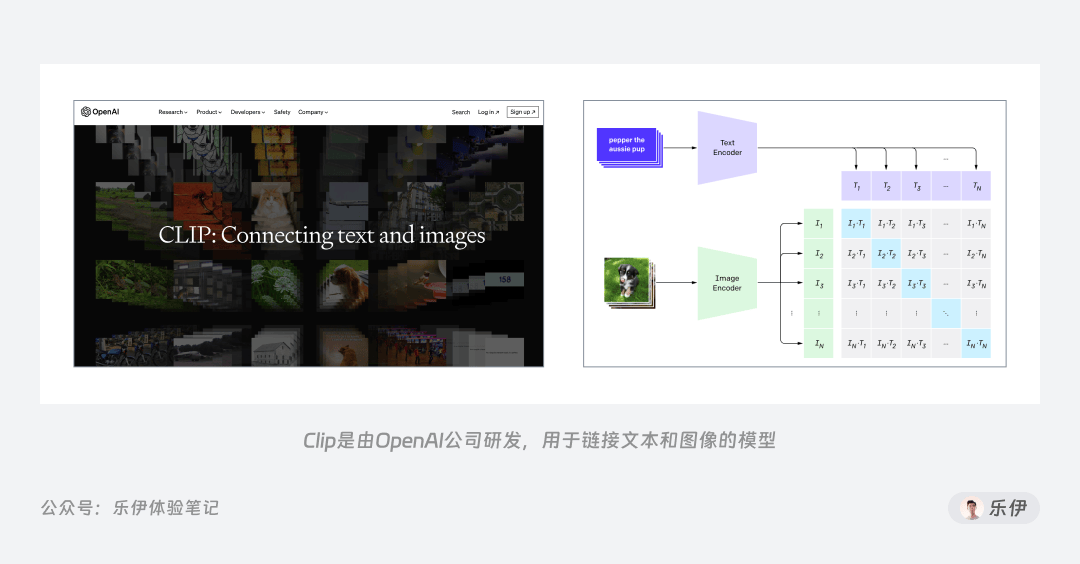Click the Search link in header
Viewport: 1080px width, 564px height.
[x=461, y=112]
